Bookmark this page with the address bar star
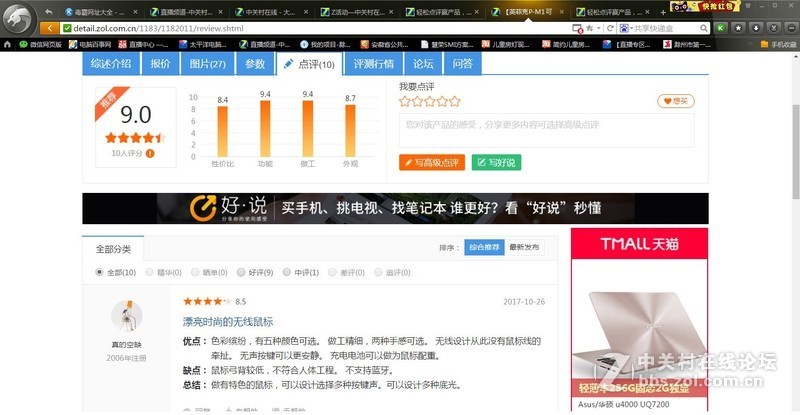800x415 pixels. pos(590,28)
